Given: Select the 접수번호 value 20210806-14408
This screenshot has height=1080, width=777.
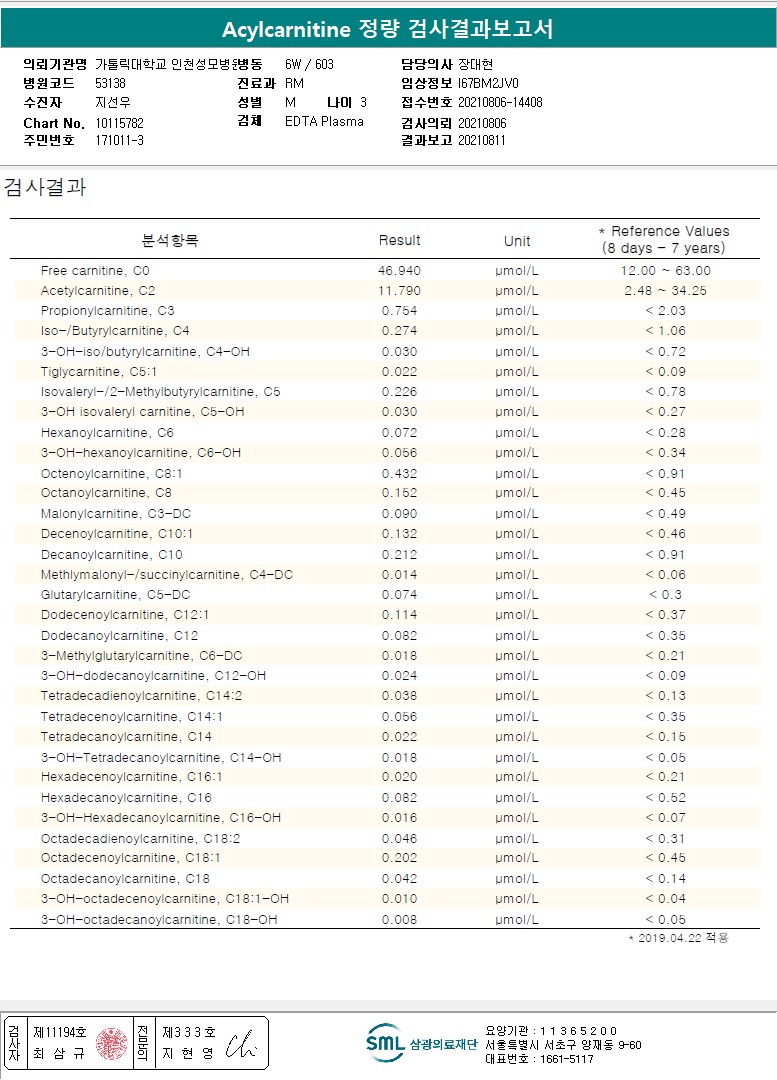Looking at the screenshot, I should (x=500, y=103).
